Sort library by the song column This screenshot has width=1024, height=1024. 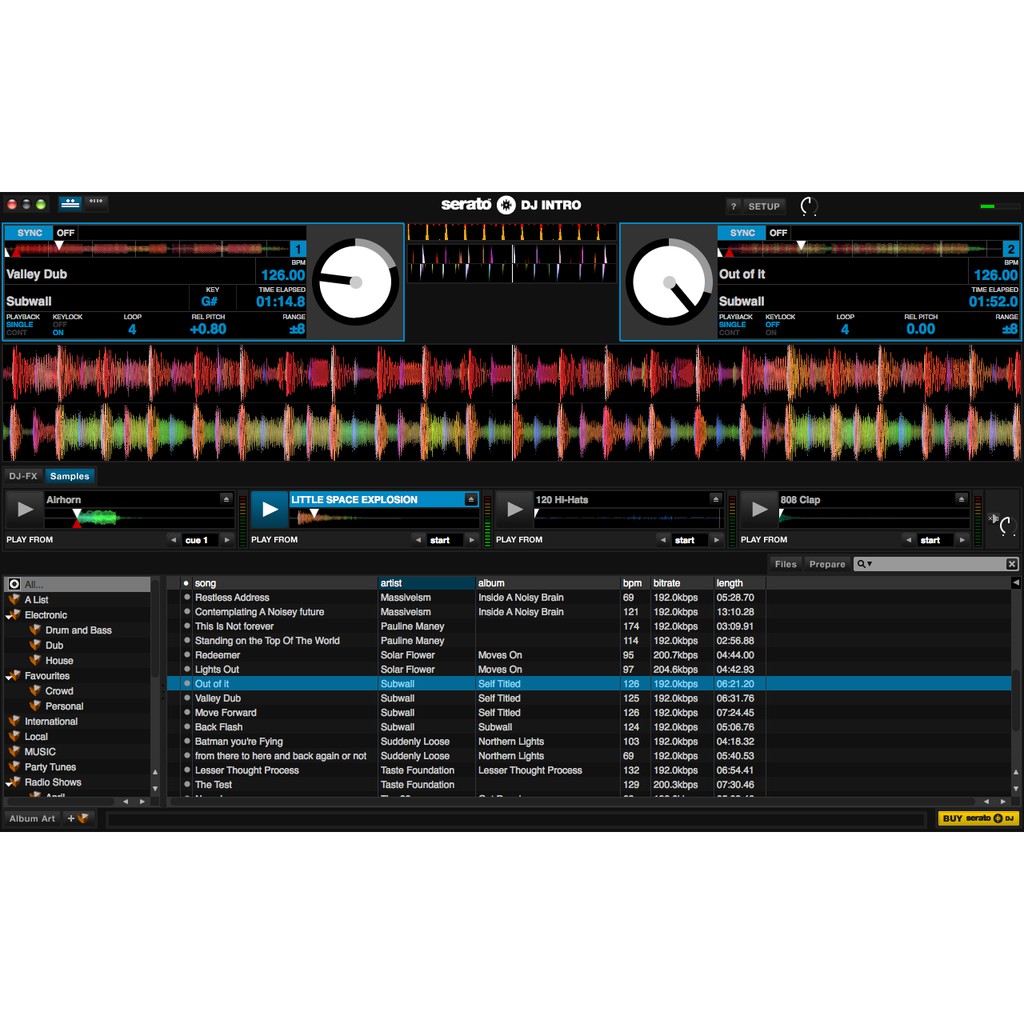pyautogui.click(x=285, y=583)
